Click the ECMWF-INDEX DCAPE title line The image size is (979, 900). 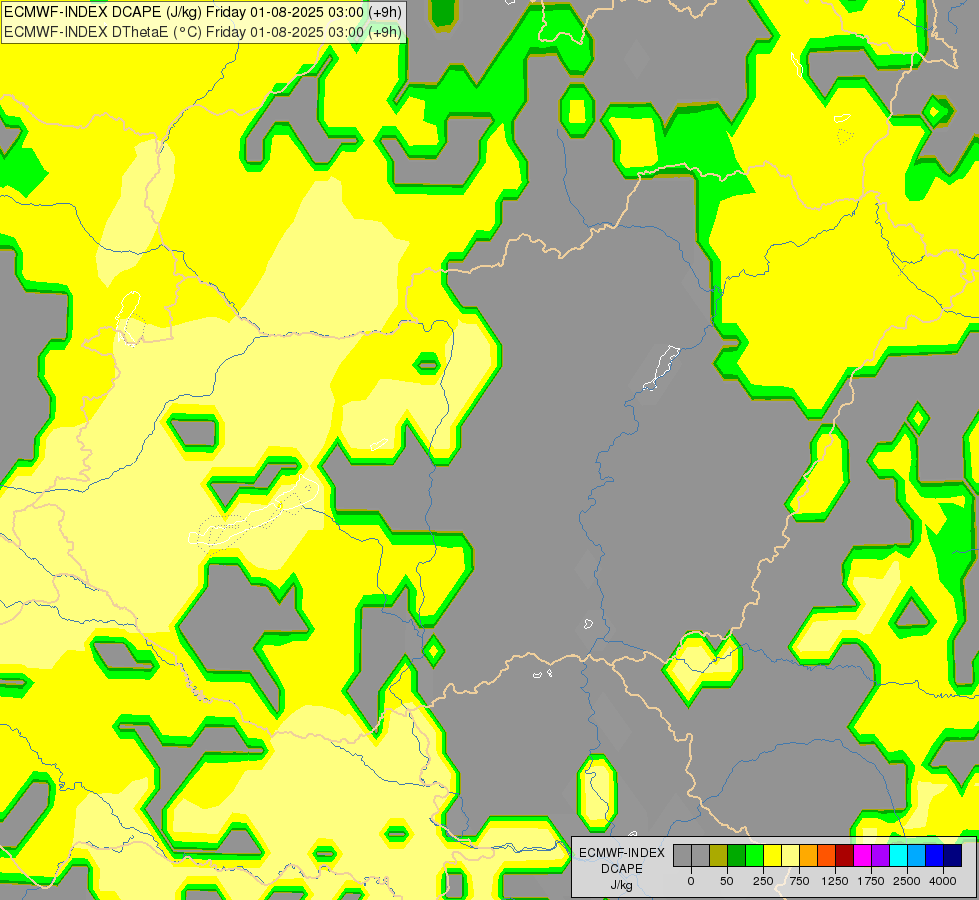203,12
